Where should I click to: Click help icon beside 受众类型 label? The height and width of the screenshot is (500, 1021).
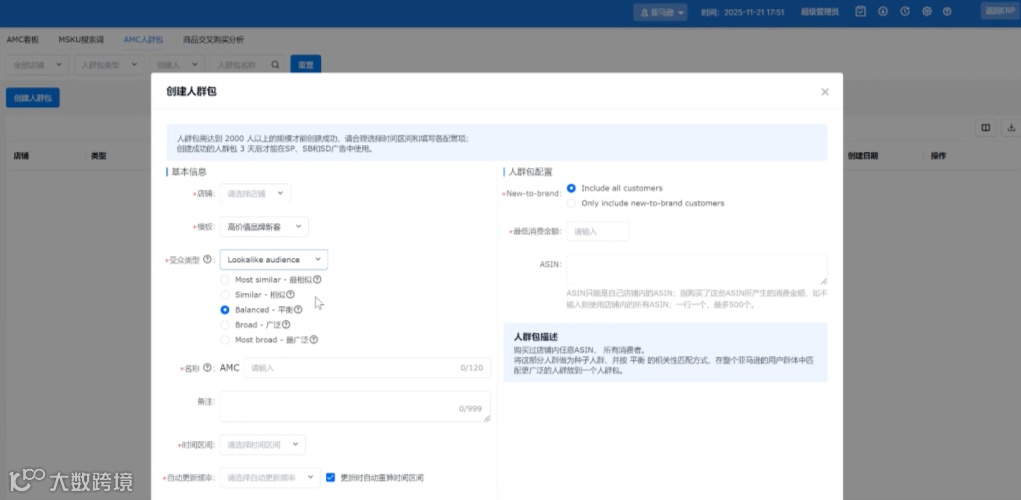click(x=208, y=259)
